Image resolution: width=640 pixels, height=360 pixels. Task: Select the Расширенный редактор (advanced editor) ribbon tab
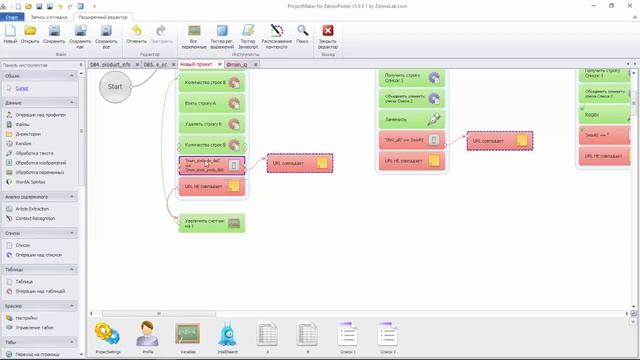(x=103, y=17)
